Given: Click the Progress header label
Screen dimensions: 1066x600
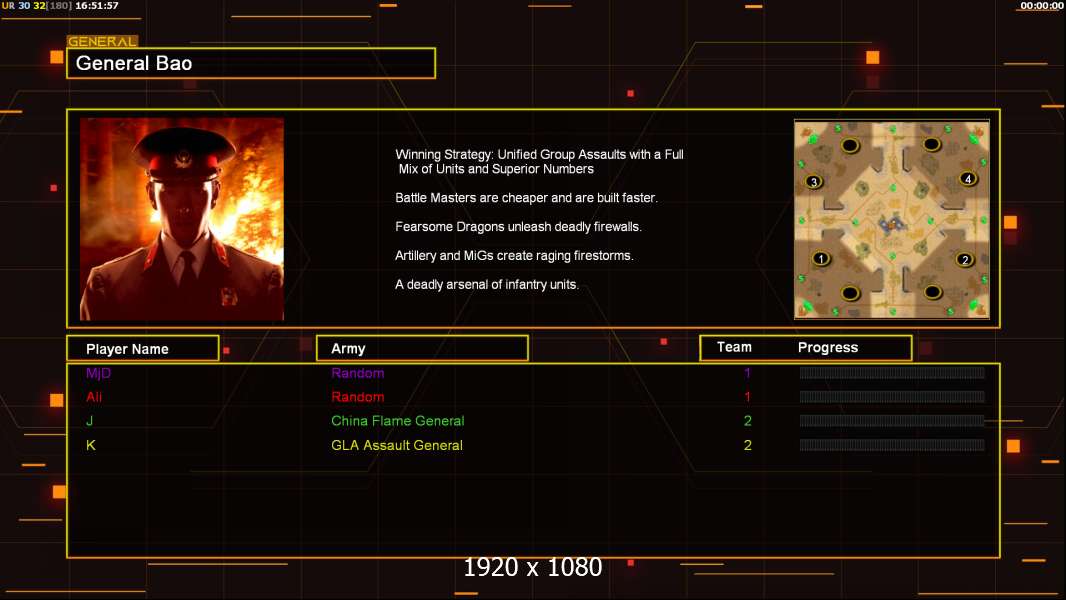Looking at the screenshot, I should [827, 347].
